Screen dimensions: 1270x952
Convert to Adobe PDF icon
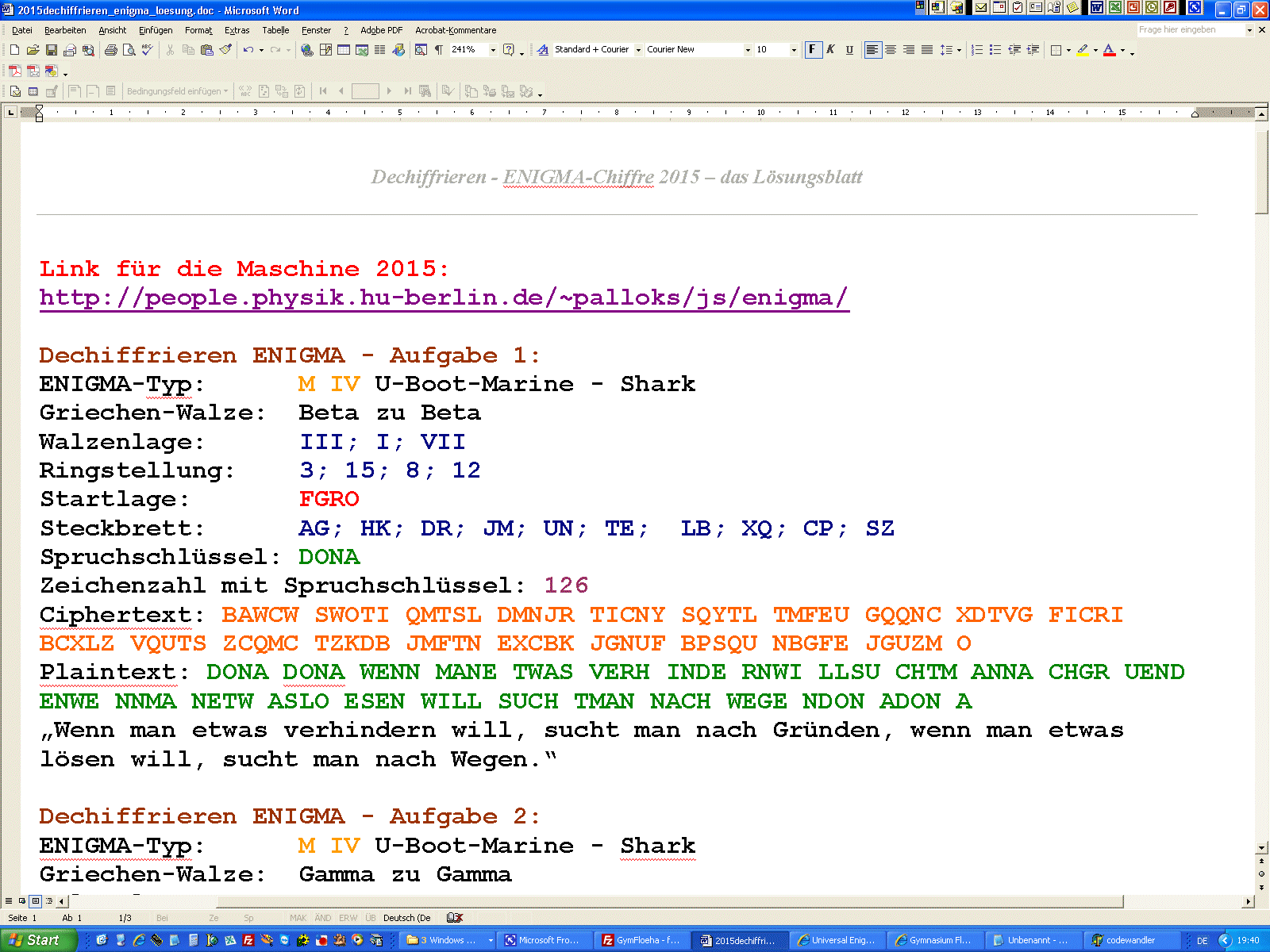tap(15, 71)
